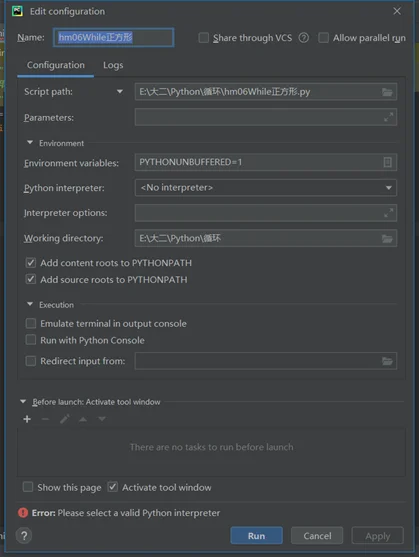419x557 pixels.
Task: Expand the Parameters field editor
Action: [x=388, y=117]
